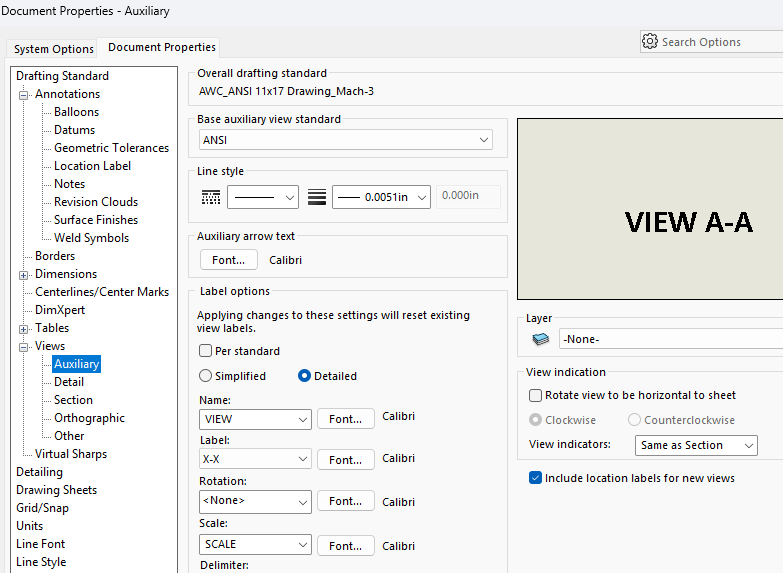Click Font button next to Name field
Screen dimensions: 783x573
point(345,419)
